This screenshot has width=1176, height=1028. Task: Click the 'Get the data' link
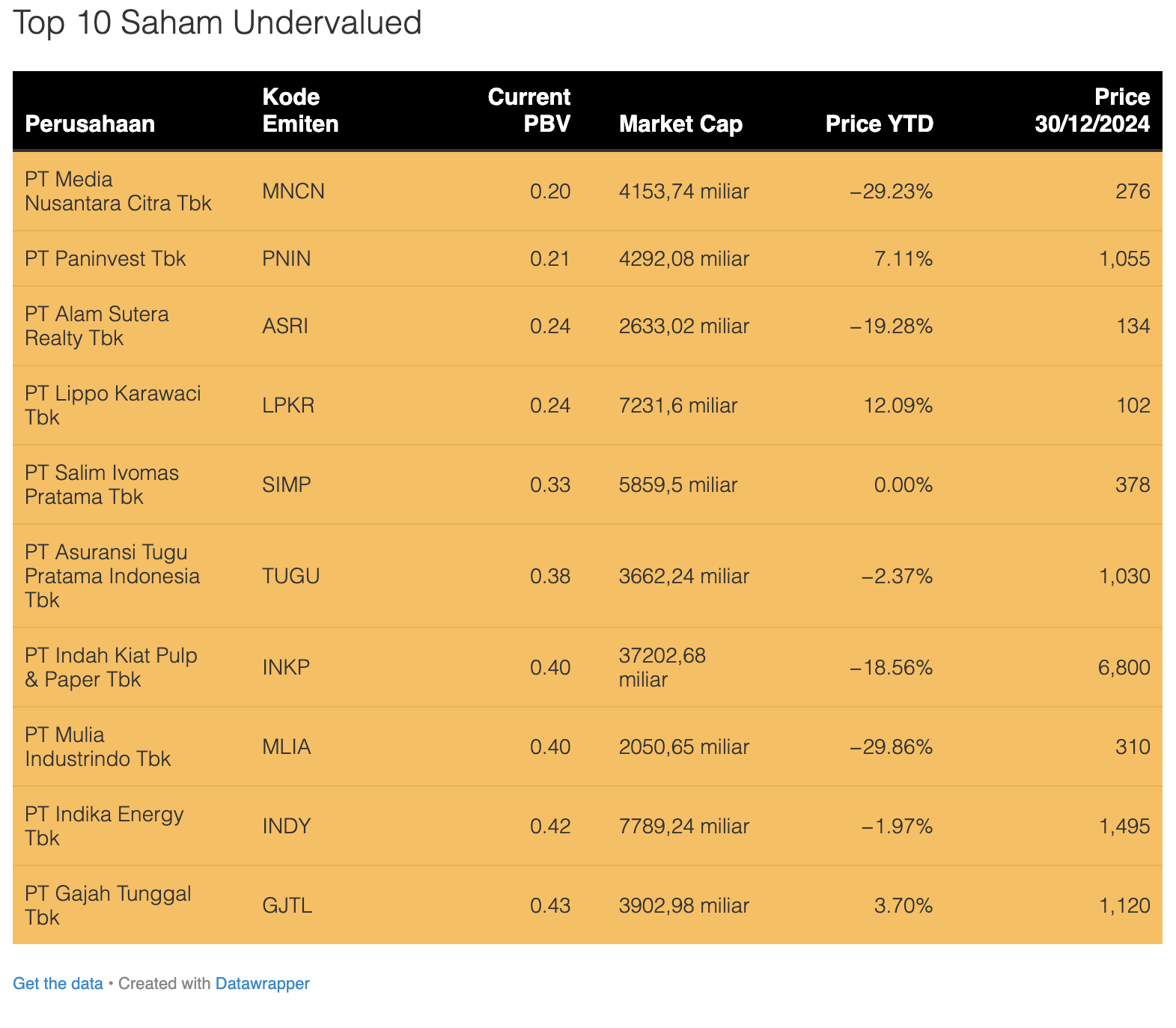[58, 983]
